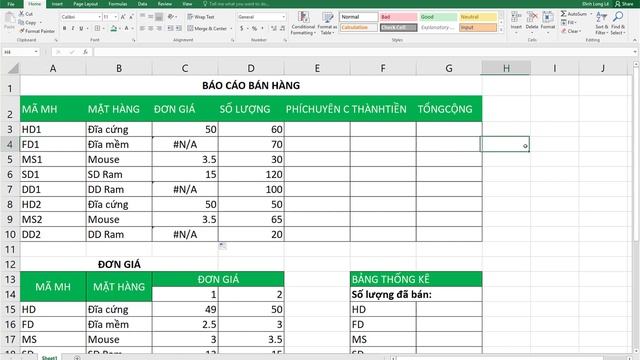Apply percent style
This screenshot has width=640, height=360.
coord(254,29)
